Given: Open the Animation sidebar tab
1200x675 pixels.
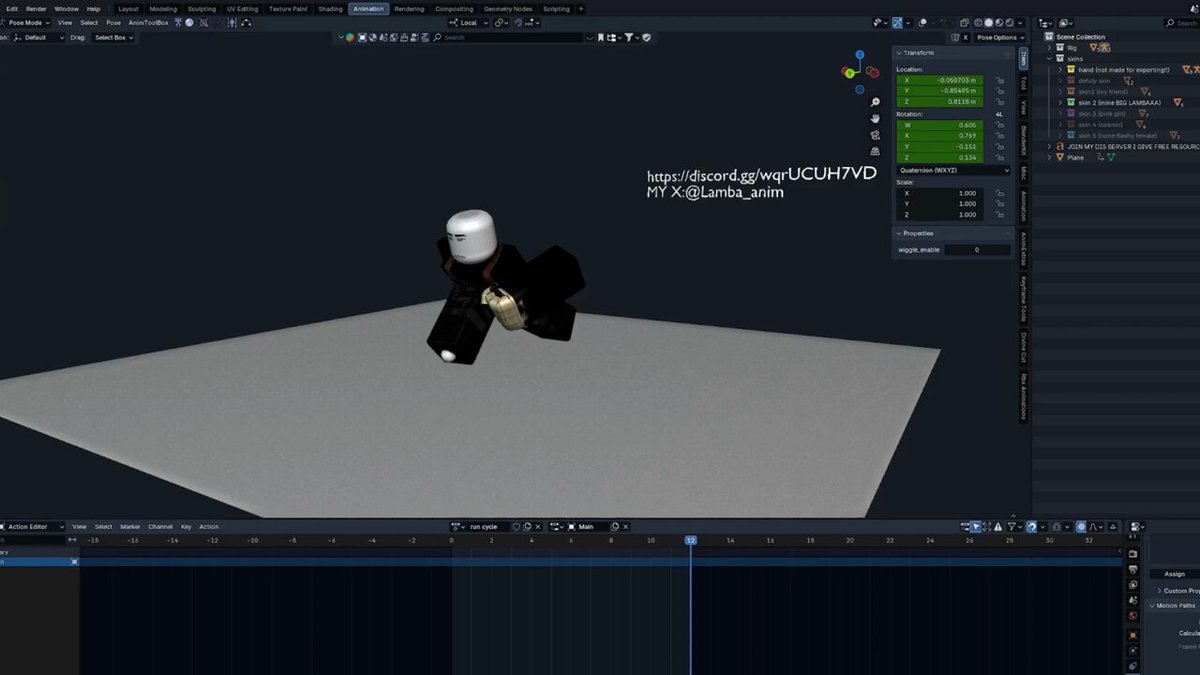Looking at the screenshot, I should point(1024,205).
